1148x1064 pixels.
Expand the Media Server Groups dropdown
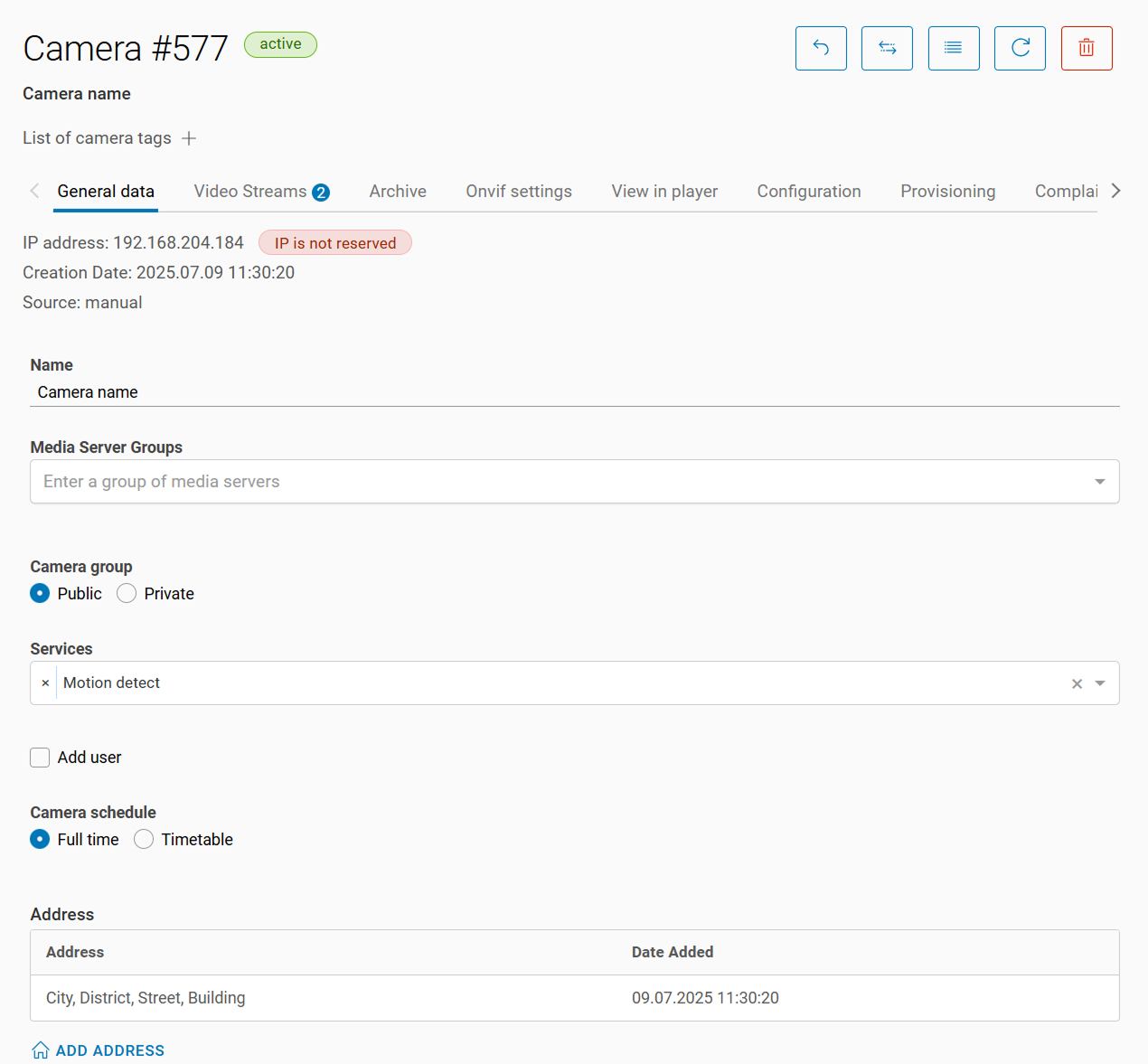1099,482
